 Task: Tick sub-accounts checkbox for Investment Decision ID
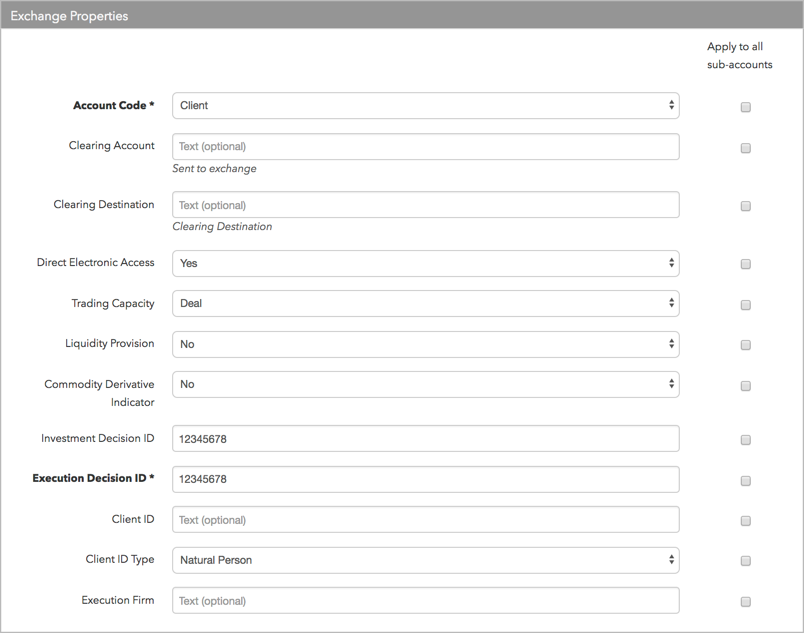pyautogui.click(x=746, y=440)
